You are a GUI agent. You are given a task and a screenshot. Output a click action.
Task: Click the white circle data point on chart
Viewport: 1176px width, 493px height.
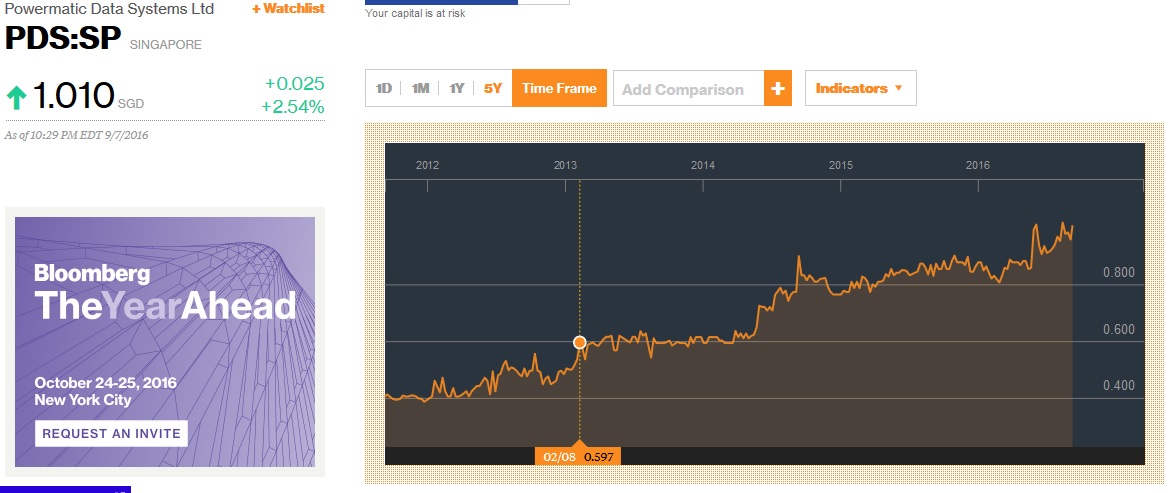click(580, 343)
